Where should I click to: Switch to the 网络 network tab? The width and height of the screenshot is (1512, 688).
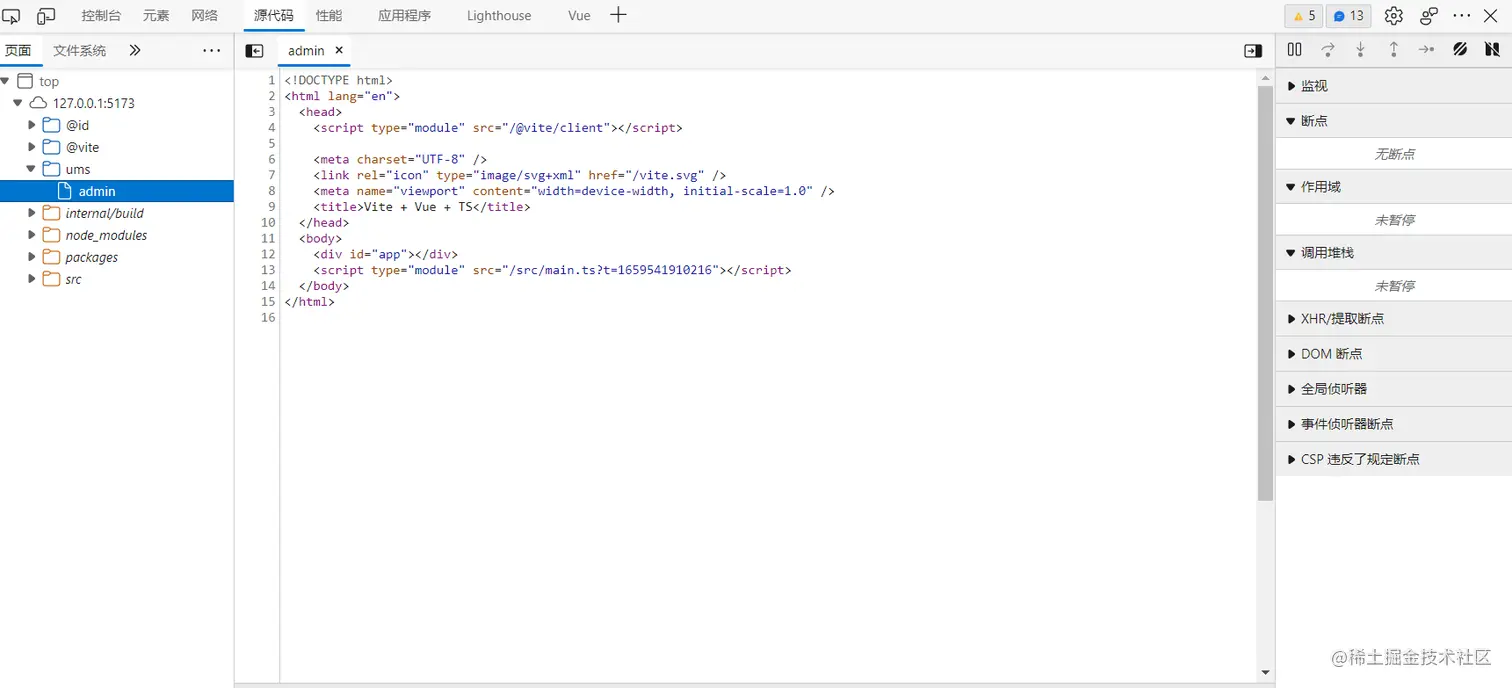tap(205, 16)
